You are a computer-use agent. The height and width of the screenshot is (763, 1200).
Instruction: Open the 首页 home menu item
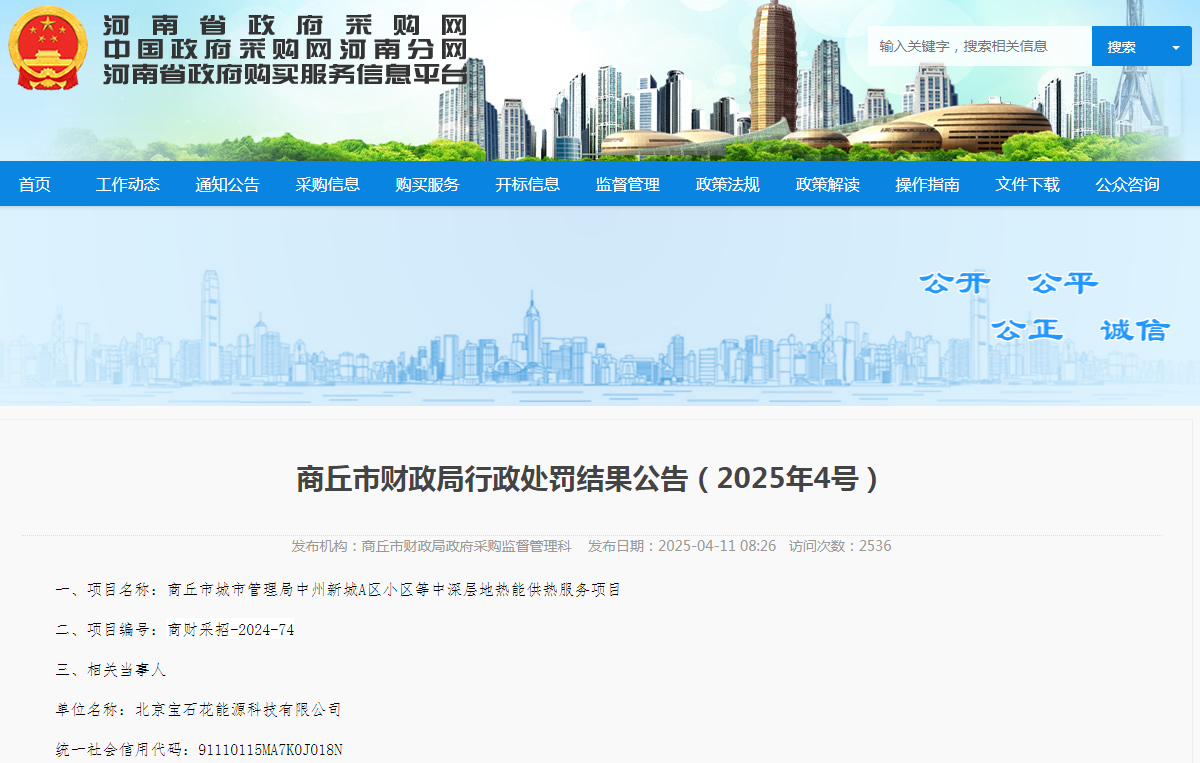click(34, 184)
